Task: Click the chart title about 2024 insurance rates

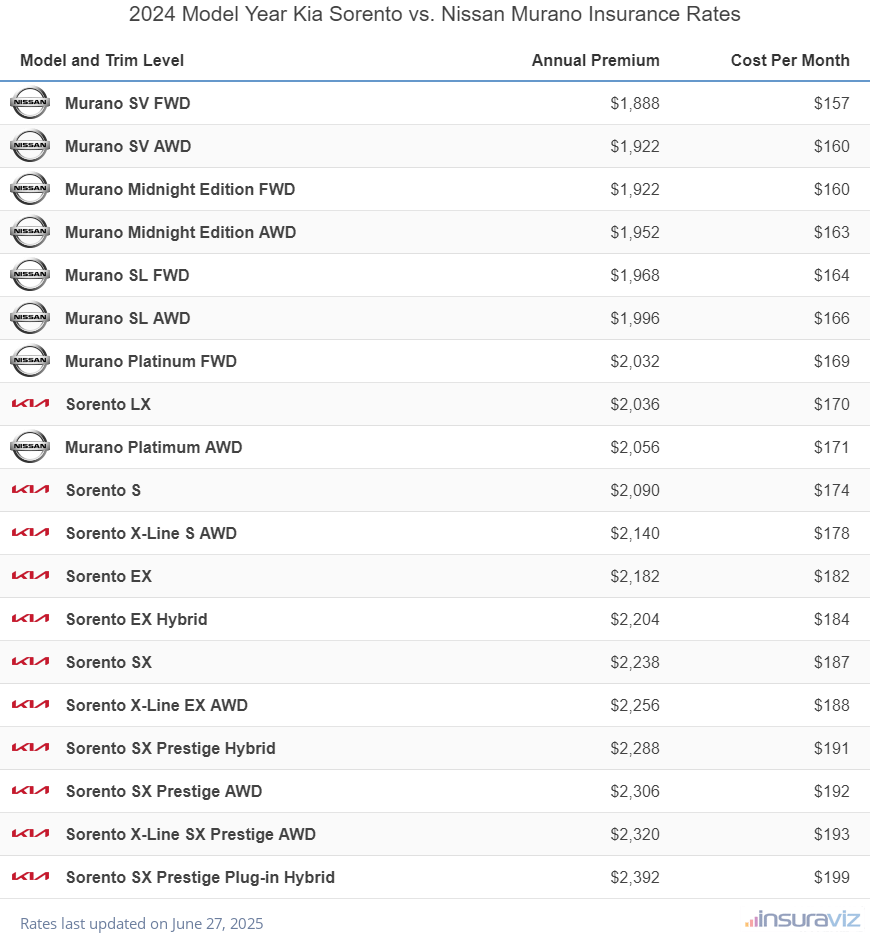Action: [435, 14]
